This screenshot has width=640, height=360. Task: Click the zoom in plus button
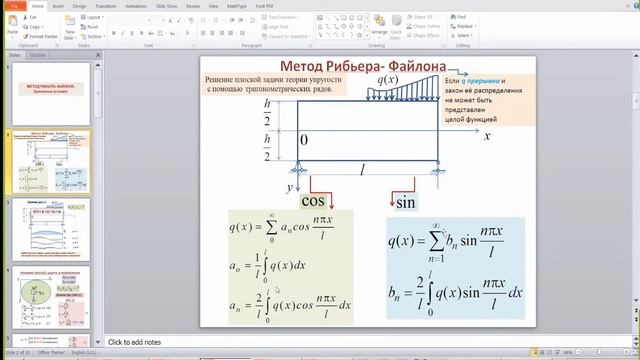point(626,352)
